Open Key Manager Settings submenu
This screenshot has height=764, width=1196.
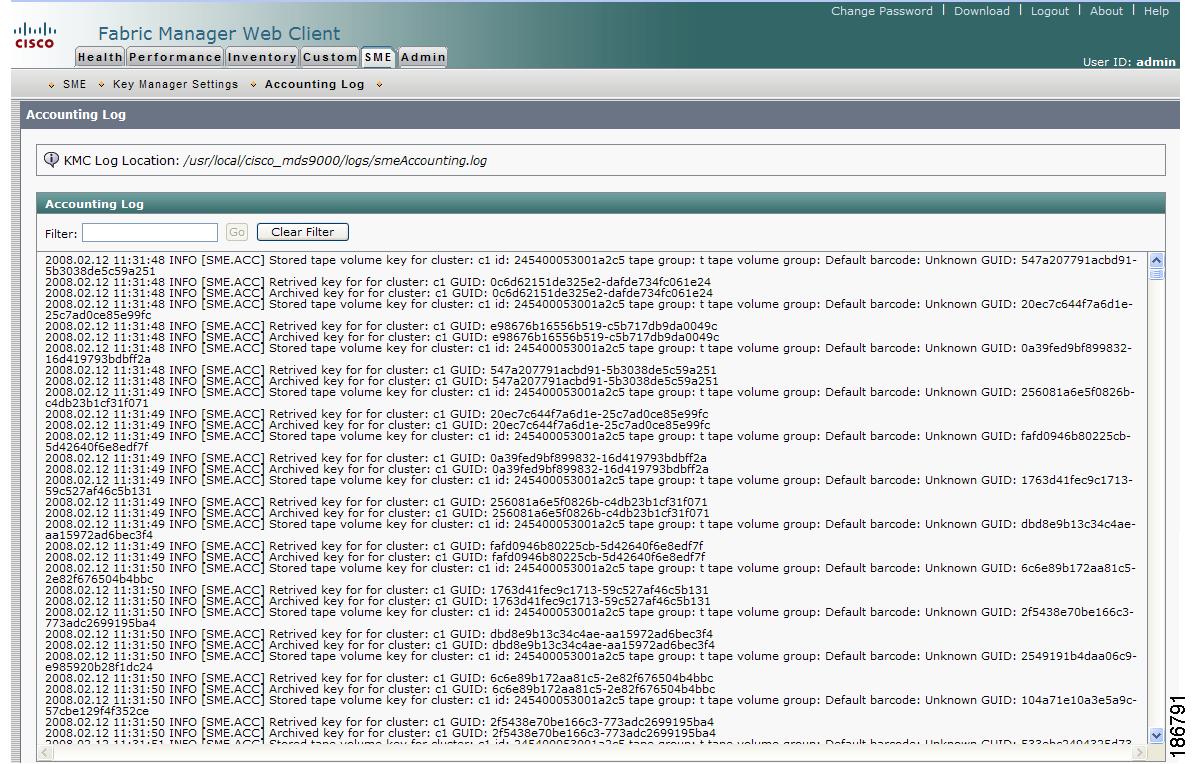175,84
